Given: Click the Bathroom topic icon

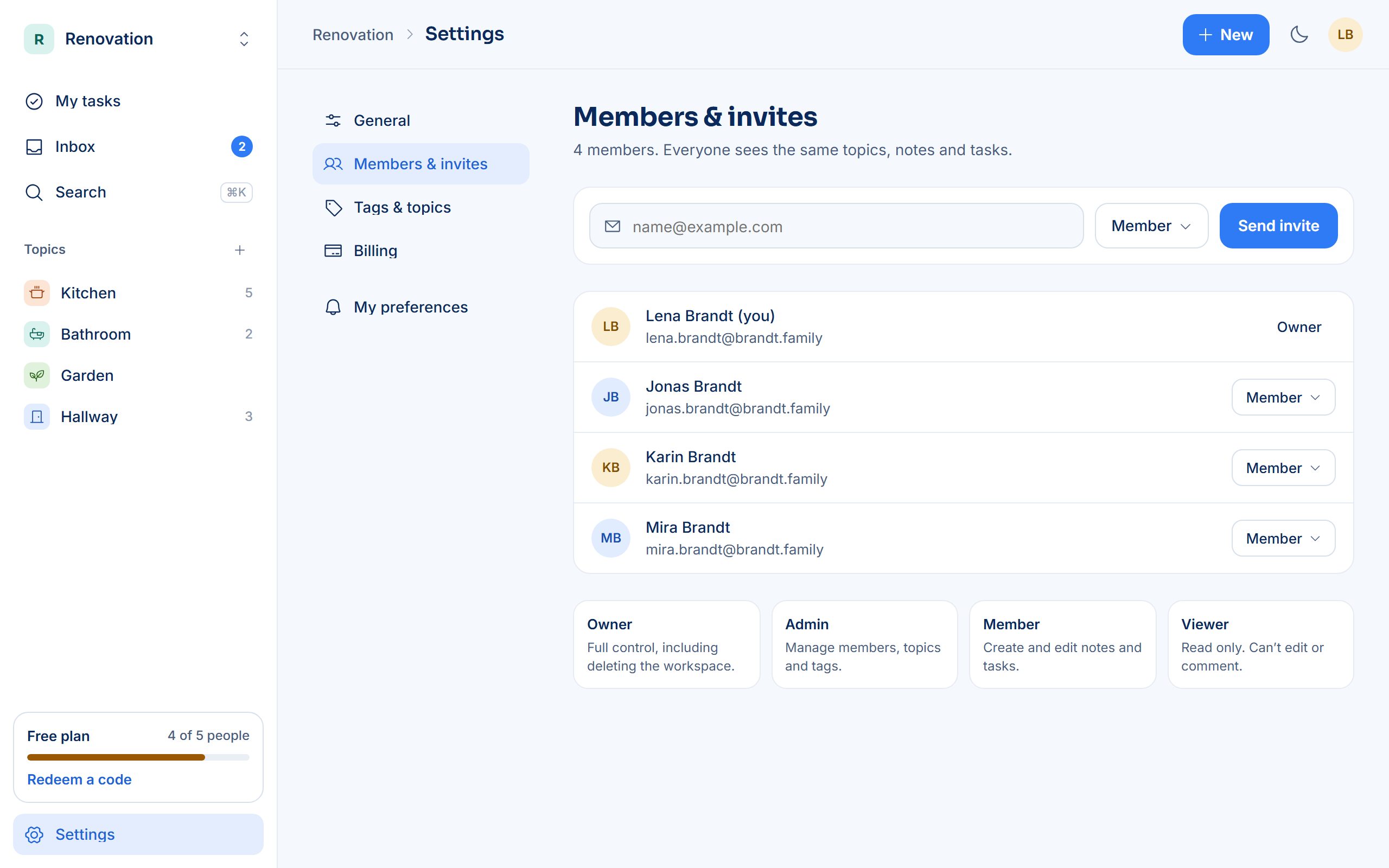Looking at the screenshot, I should tap(37, 334).
